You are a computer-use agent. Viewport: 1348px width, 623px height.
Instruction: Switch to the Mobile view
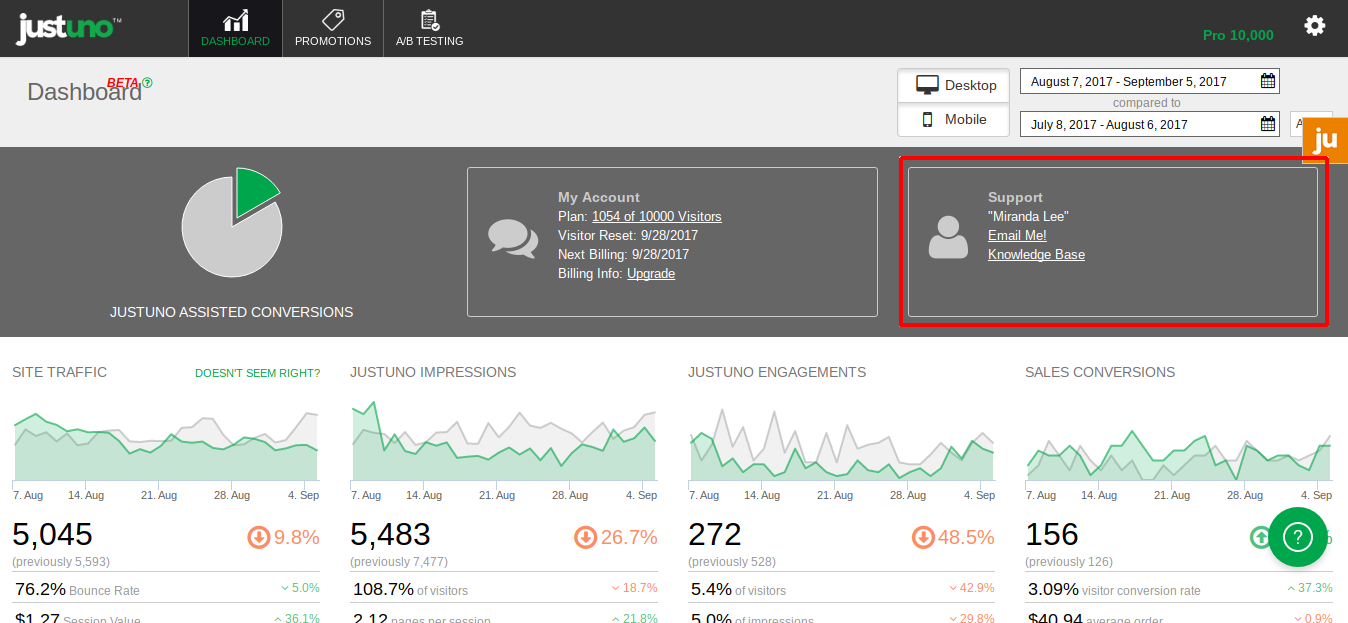coord(954,119)
